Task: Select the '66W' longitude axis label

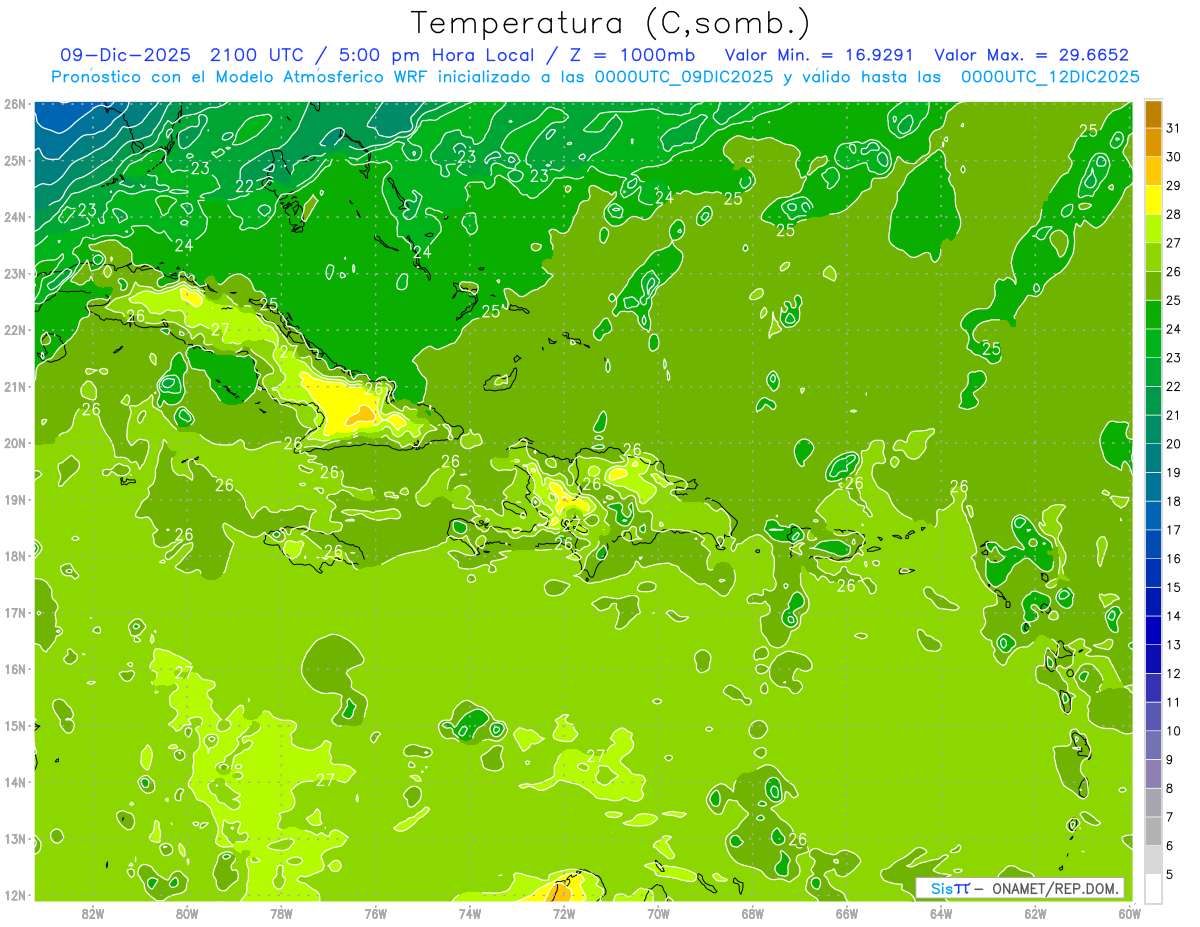Action: click(x=847, y=913)
